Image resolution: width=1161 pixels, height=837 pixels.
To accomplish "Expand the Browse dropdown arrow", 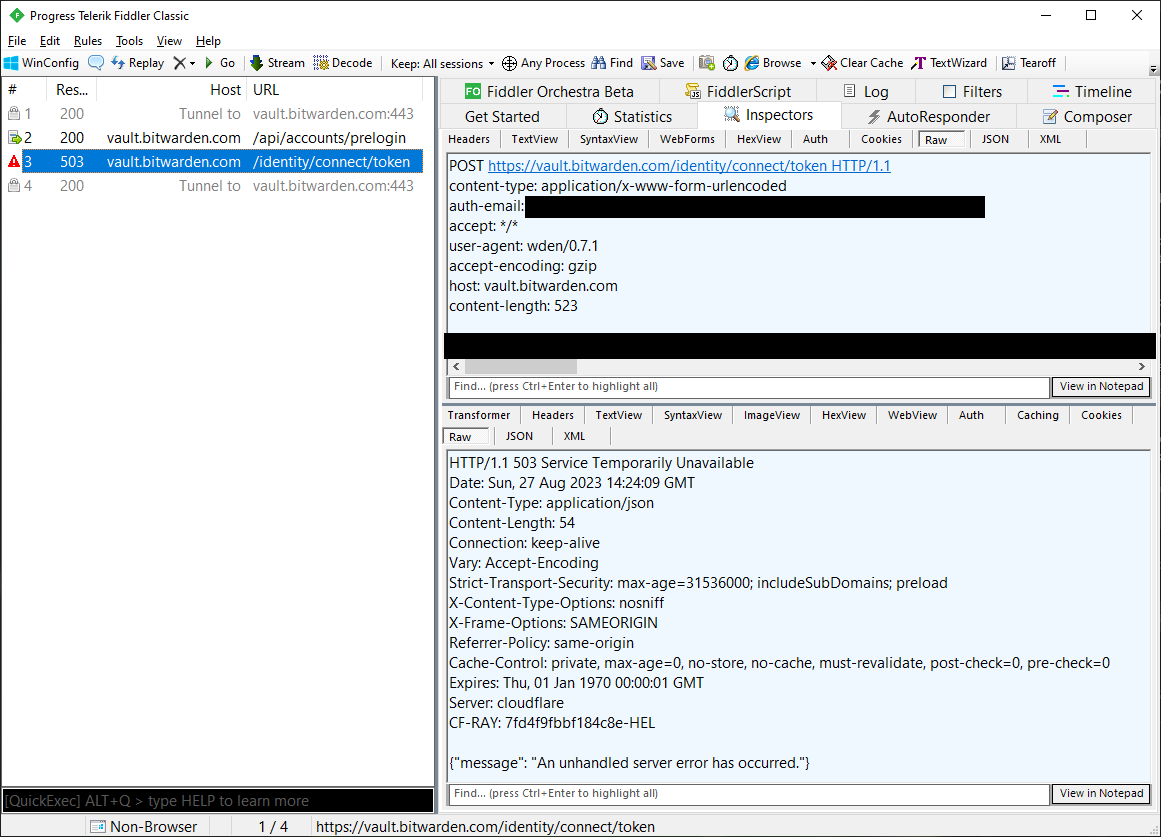I will [x=813, y=64].
